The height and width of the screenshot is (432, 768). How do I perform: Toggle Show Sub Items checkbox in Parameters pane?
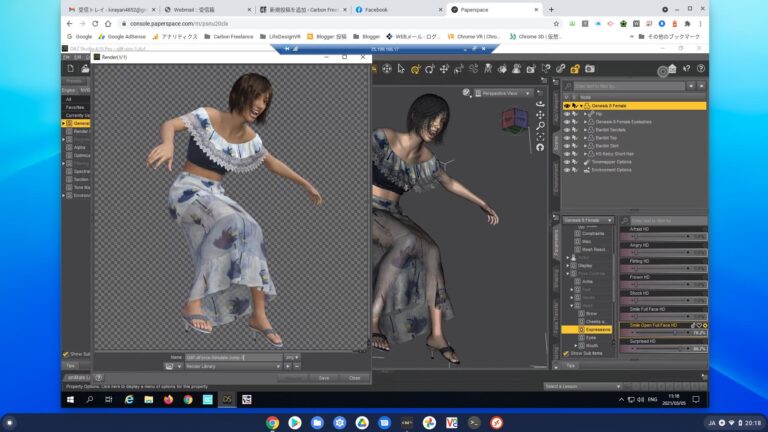[x=566, y=353]
